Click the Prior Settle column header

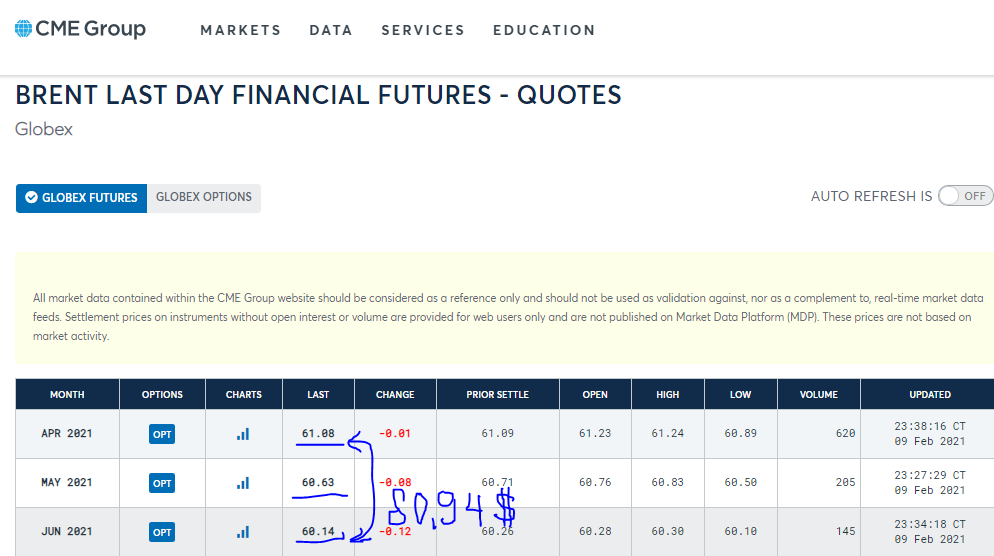[x=498, y=394]
